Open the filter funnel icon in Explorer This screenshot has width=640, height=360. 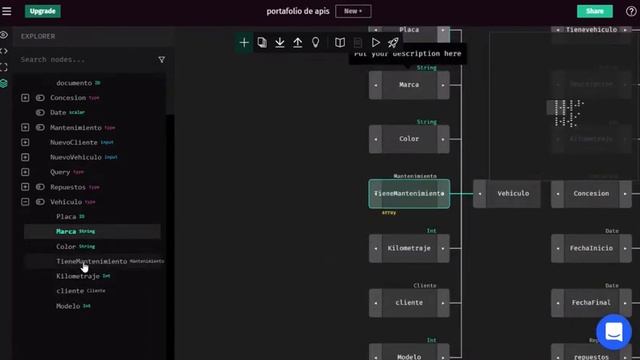pos(162,60)
